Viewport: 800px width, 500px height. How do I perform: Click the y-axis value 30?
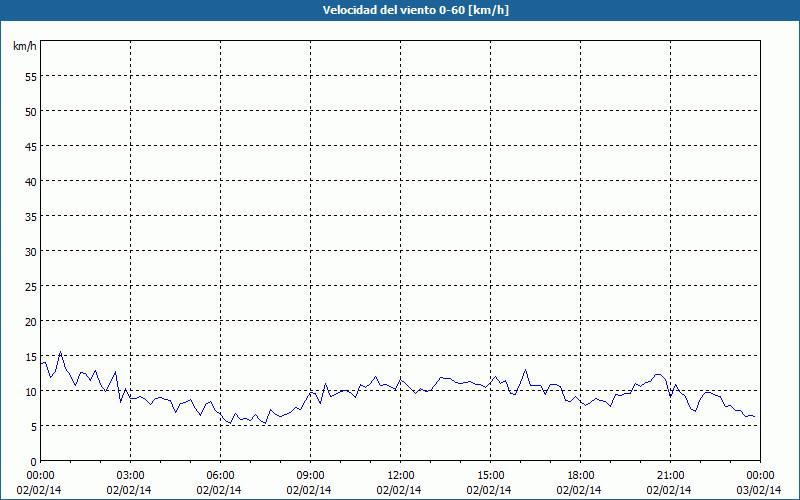[x=31, y=252]
